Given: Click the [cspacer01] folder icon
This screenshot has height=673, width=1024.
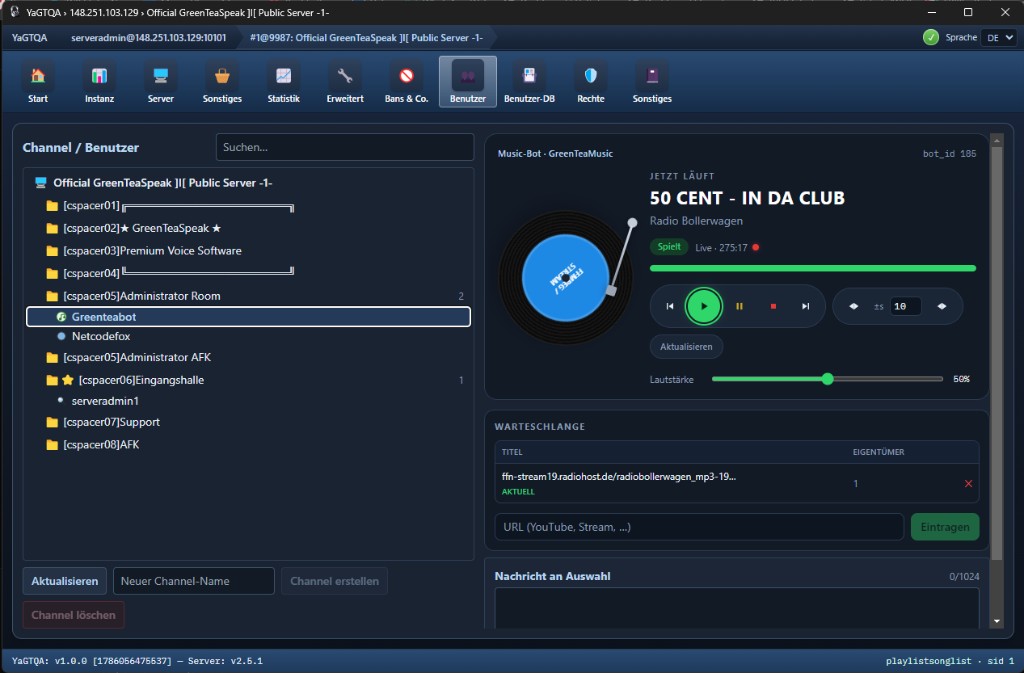Looking at the screenshot, I should (52, 206).
